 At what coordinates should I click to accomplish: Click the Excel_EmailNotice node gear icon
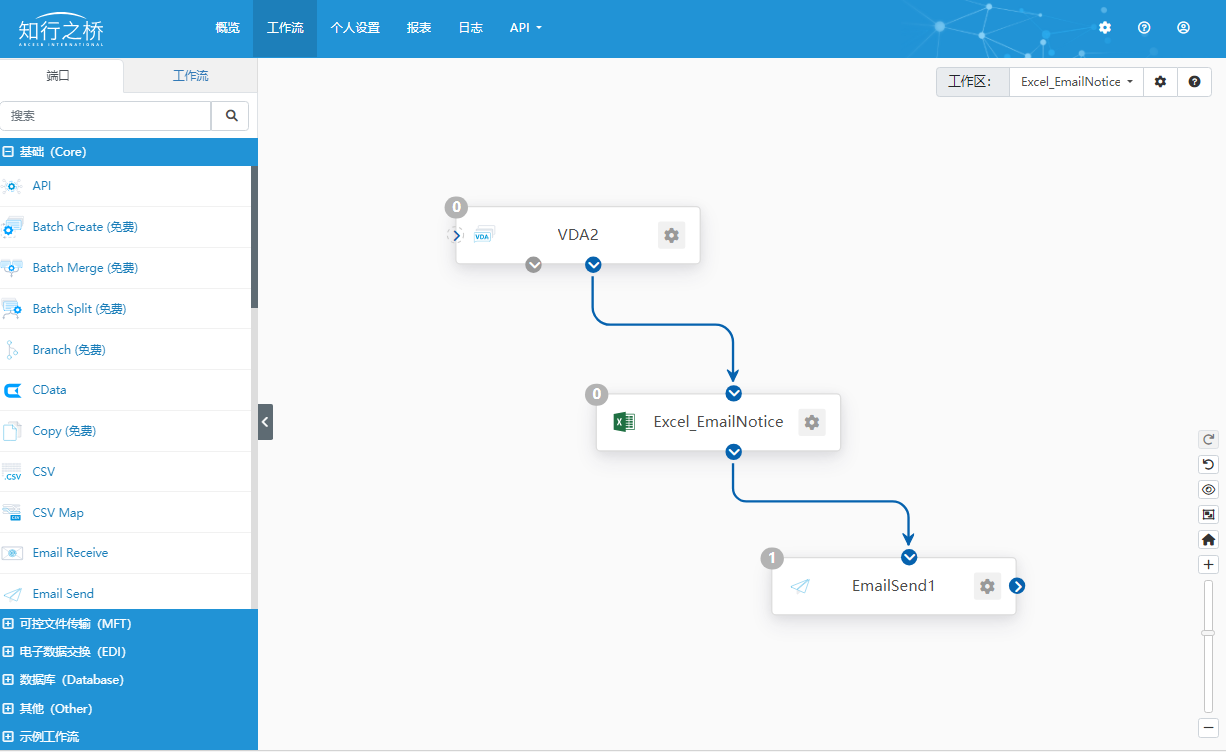click(811, 422)
